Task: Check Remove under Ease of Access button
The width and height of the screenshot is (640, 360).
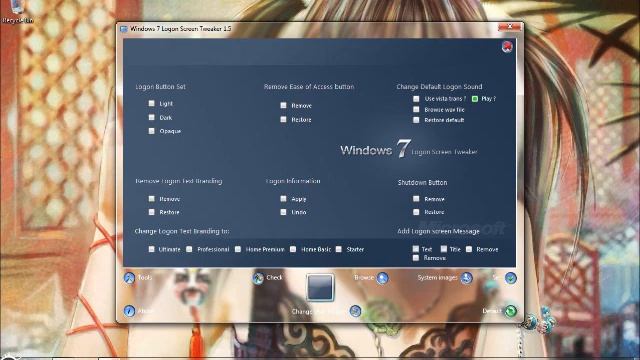Action: click(283, 105)
